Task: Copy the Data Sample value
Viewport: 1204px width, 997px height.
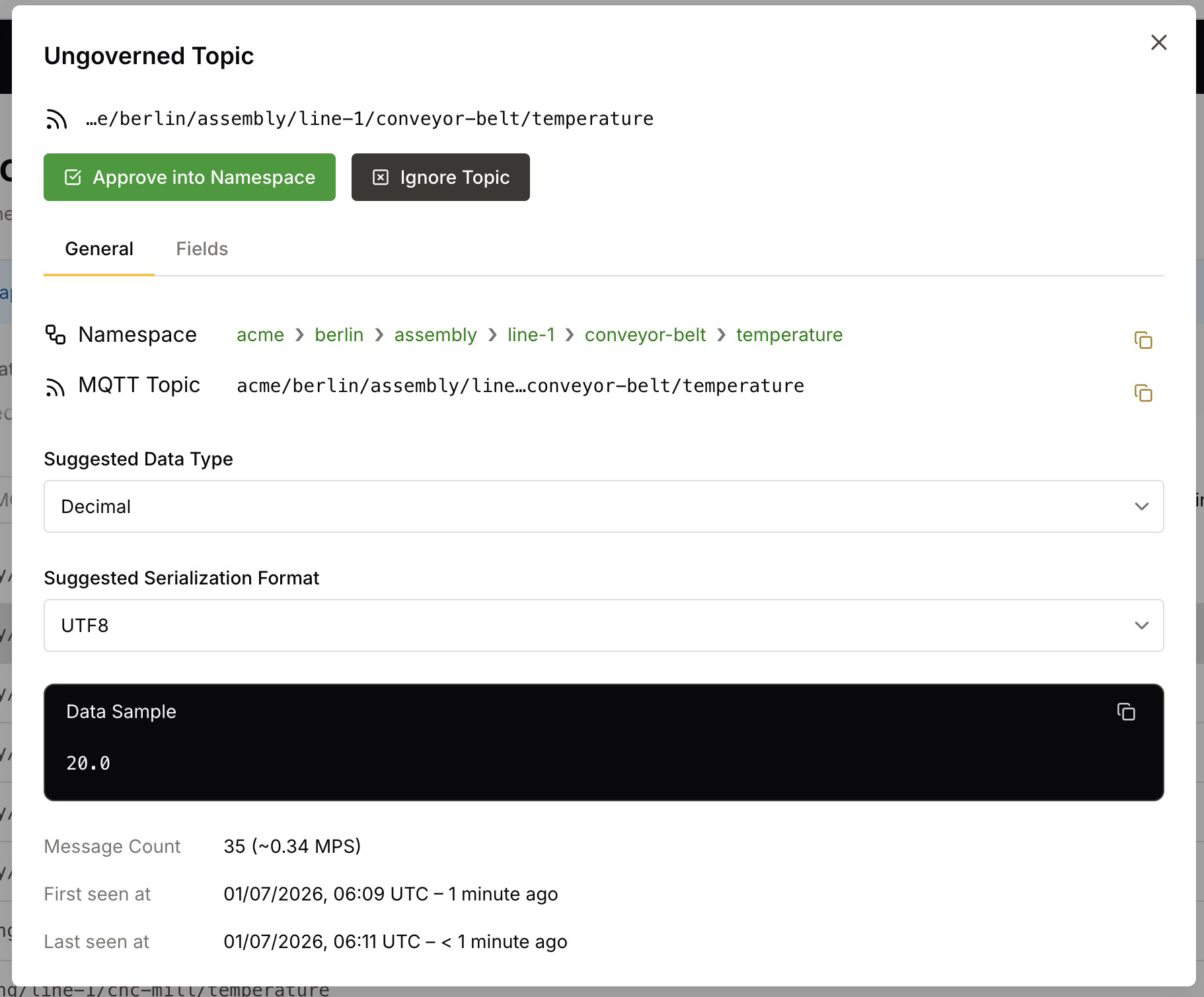Action: (1126, 711)
